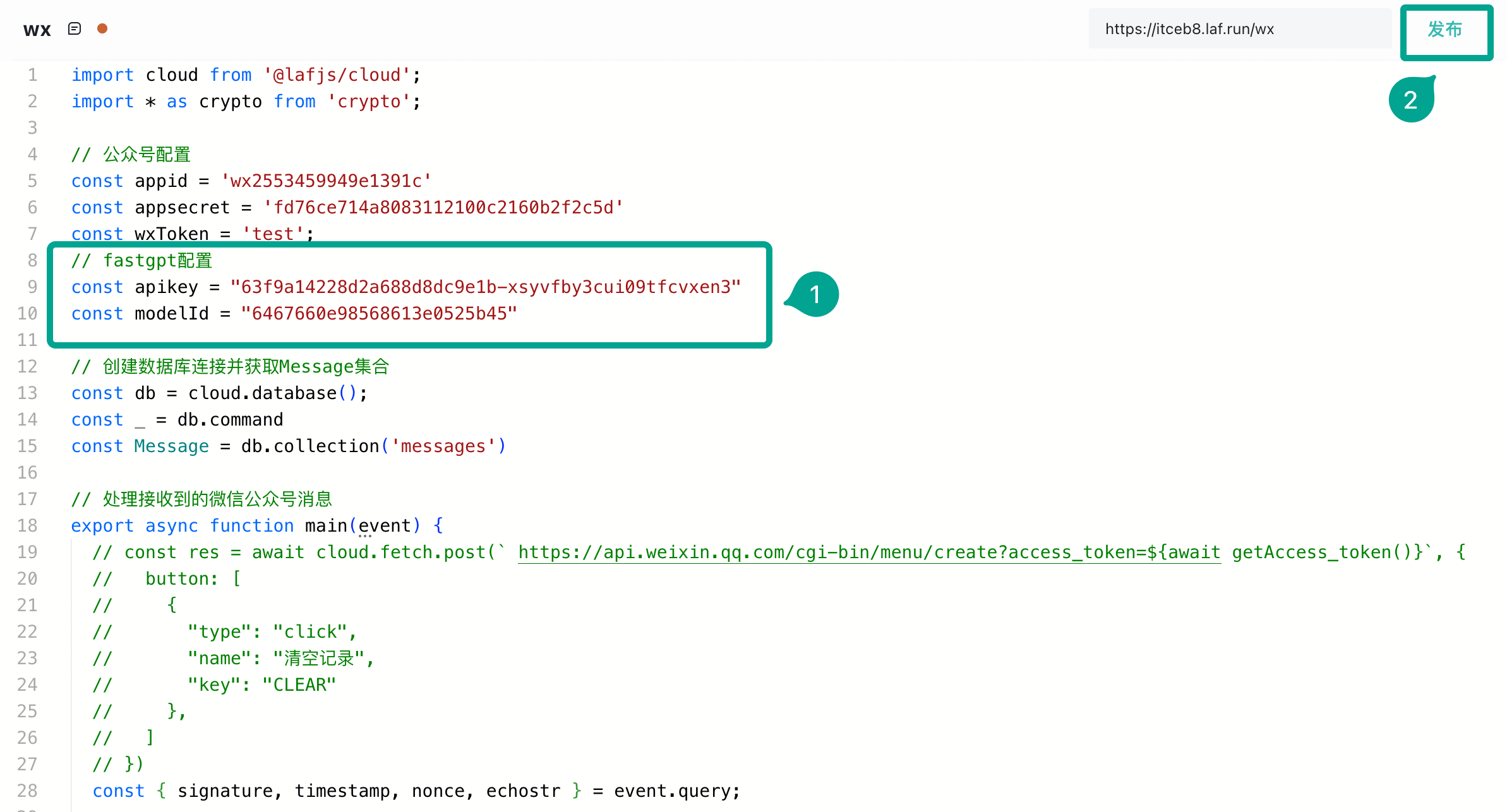
Task: Place cursor in the modelId string value
Action: [x=379, y=314]
